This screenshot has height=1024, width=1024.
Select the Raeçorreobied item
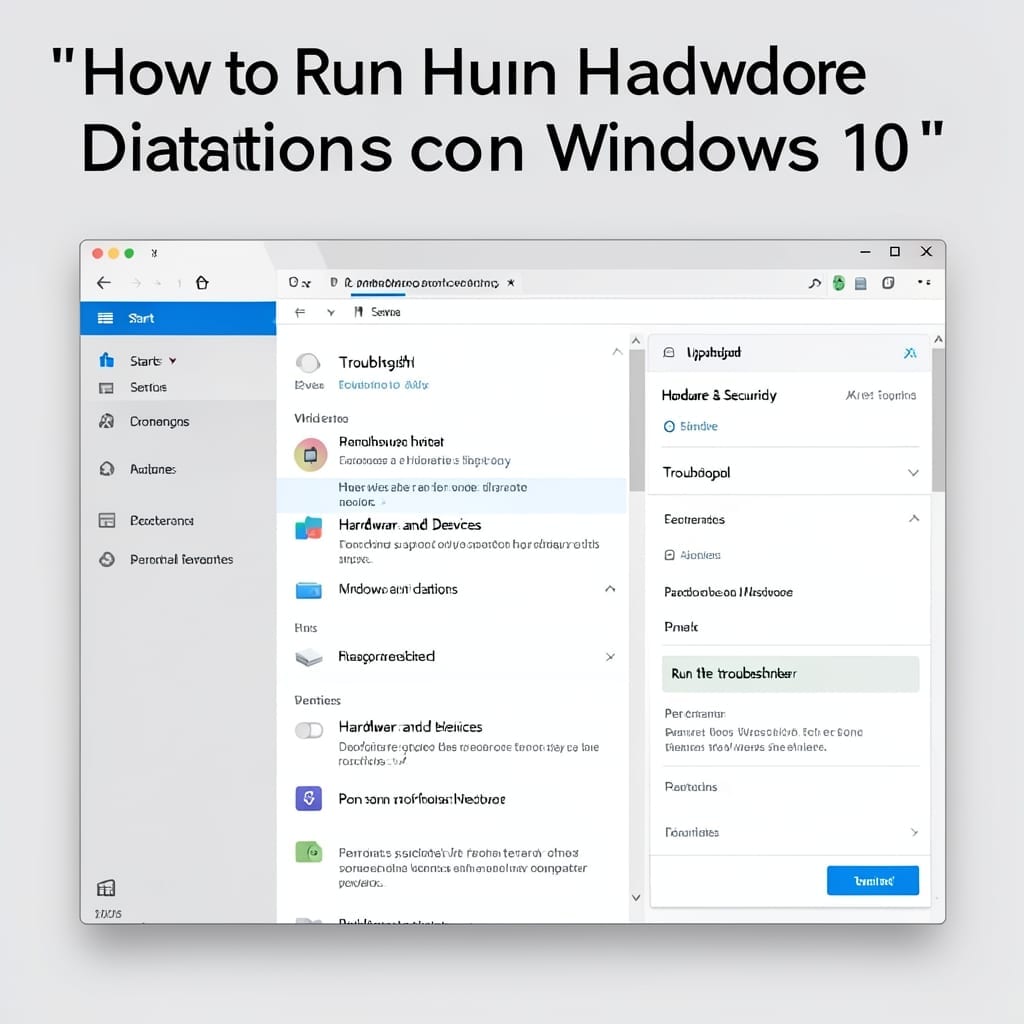(x=386, y=656)
